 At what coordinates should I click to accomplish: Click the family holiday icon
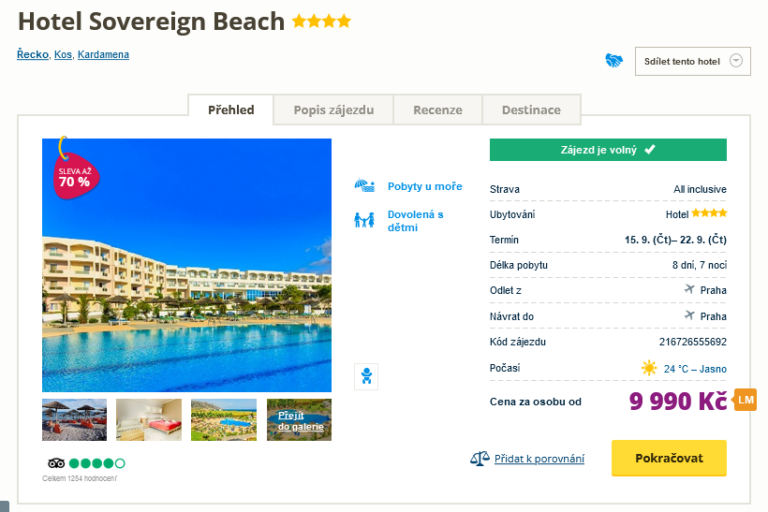click(x=364, y=220)
